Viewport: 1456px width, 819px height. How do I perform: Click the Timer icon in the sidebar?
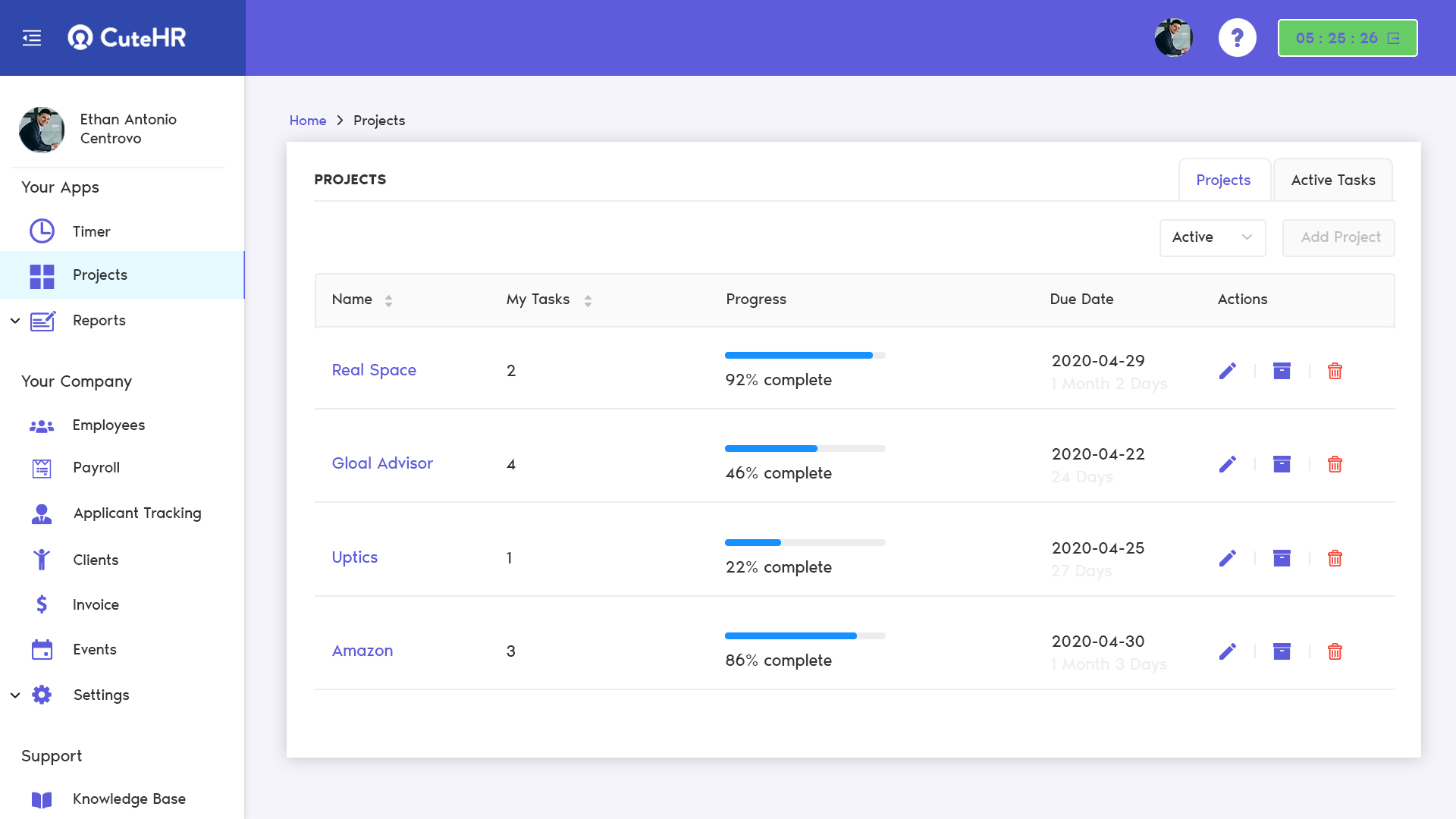point(42,231)
